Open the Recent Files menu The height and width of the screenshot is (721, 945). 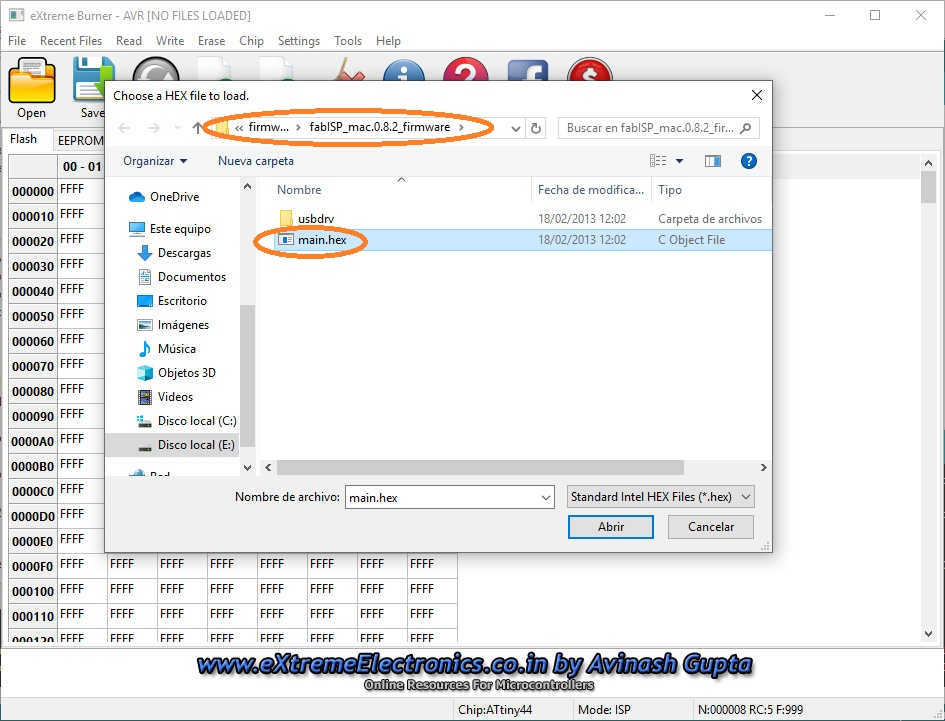click(x=71, y=41)
